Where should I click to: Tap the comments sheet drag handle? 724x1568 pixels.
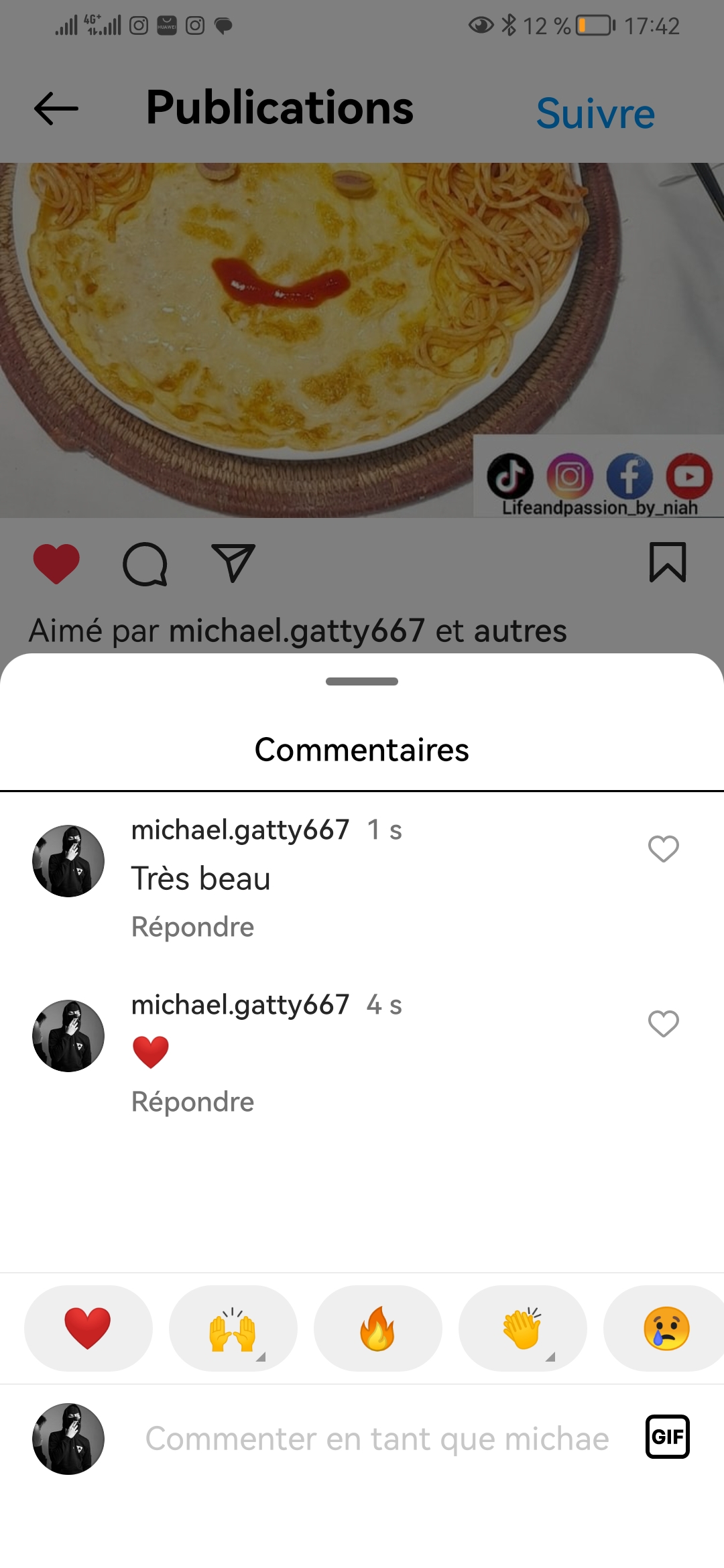(x=362, y=681)
